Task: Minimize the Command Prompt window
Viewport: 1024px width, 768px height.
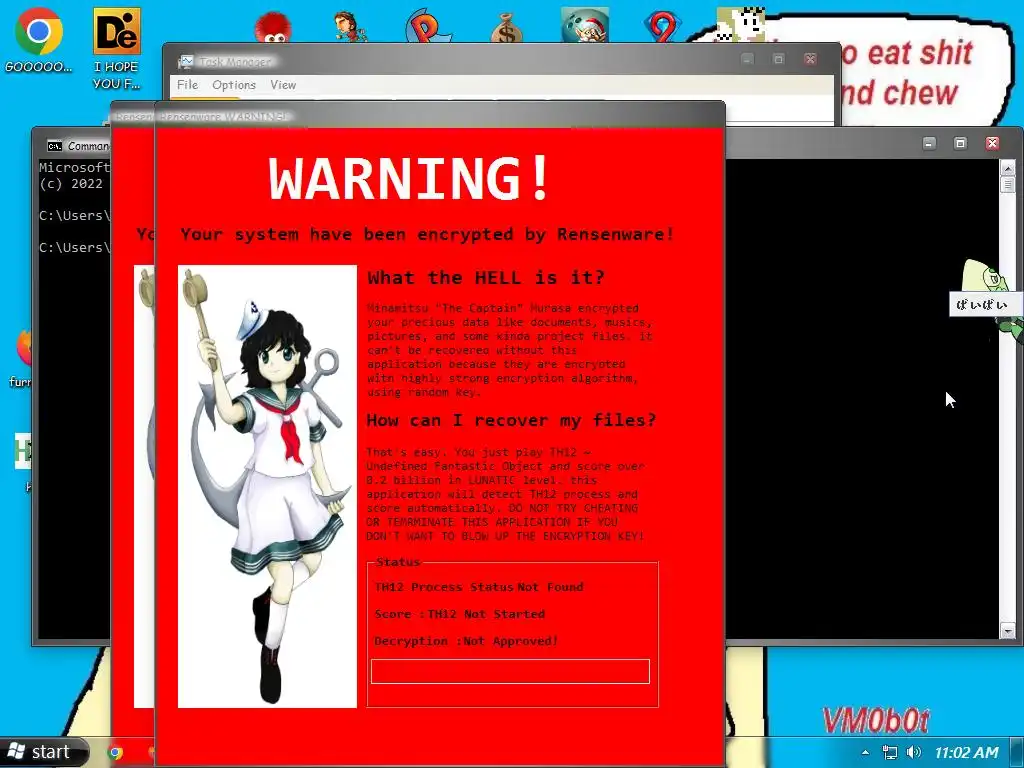Action: (929, 143)
